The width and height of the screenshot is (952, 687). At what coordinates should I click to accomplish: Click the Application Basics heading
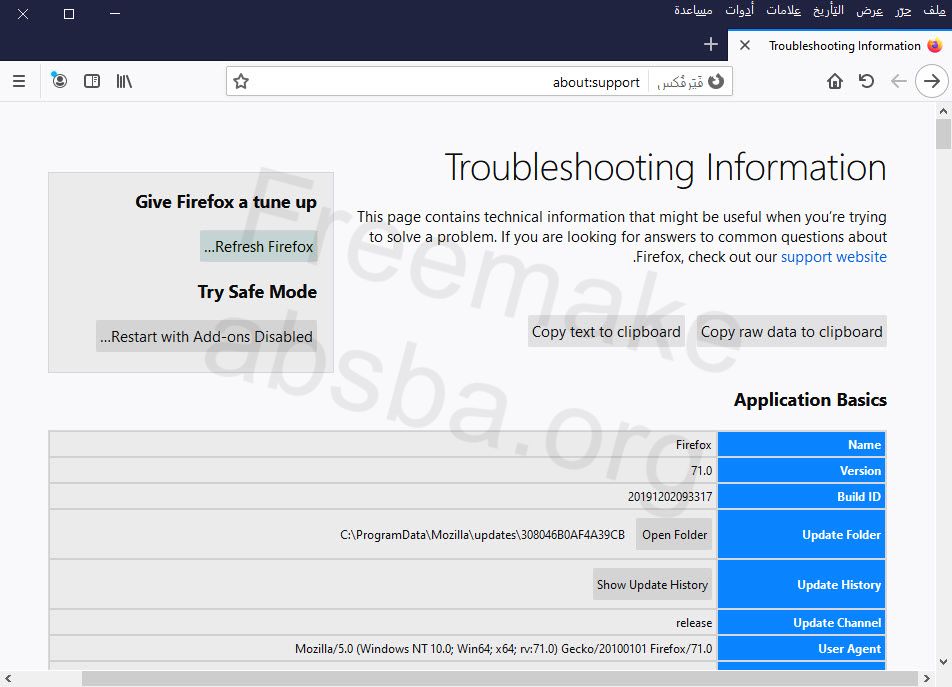(x=810, y=400)
